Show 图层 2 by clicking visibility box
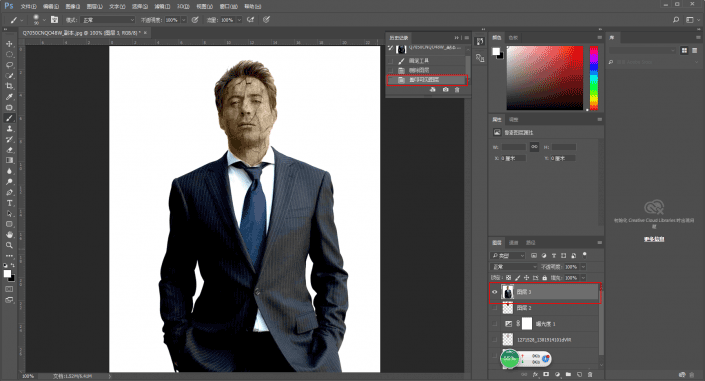This screenshot has width=705, height=381. point(495,308)
